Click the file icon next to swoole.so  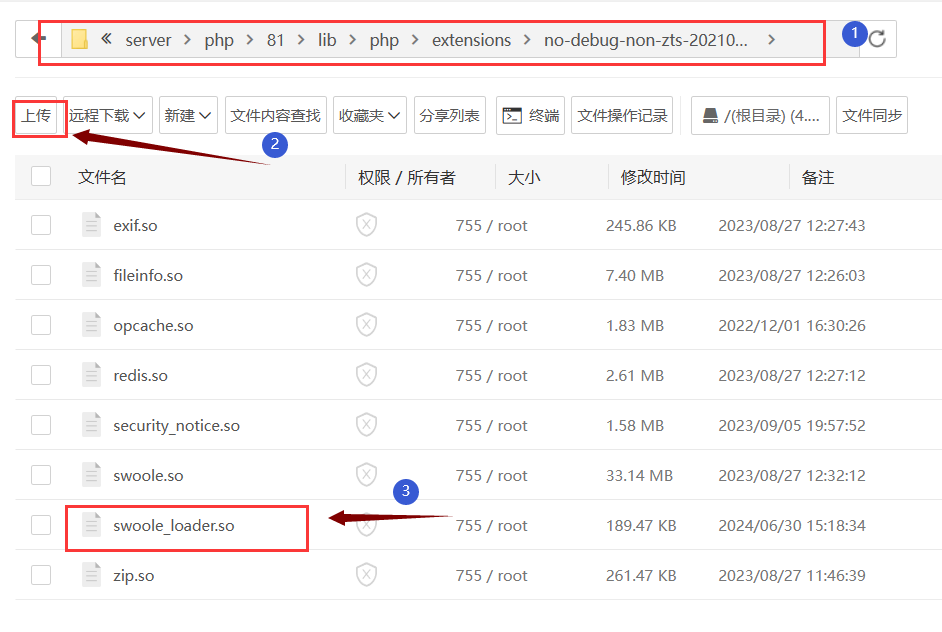(x=91, y=475)
